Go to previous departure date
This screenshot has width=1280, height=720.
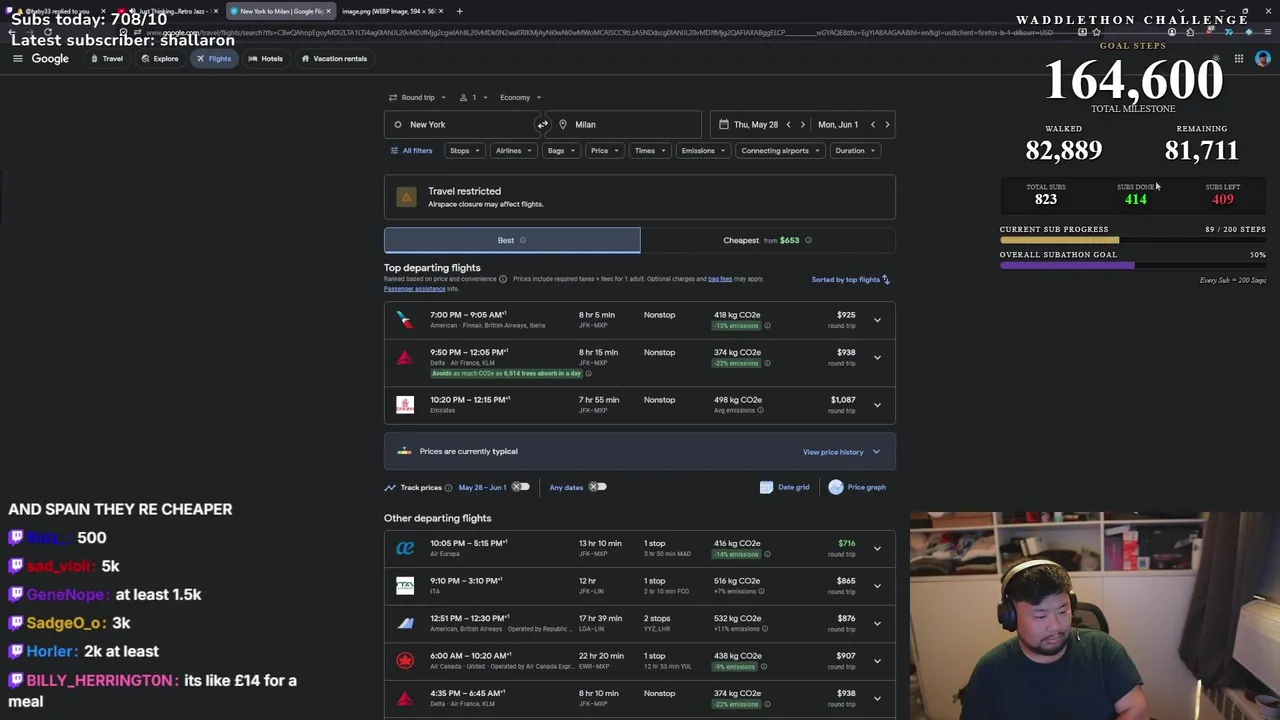click(788, 125)
